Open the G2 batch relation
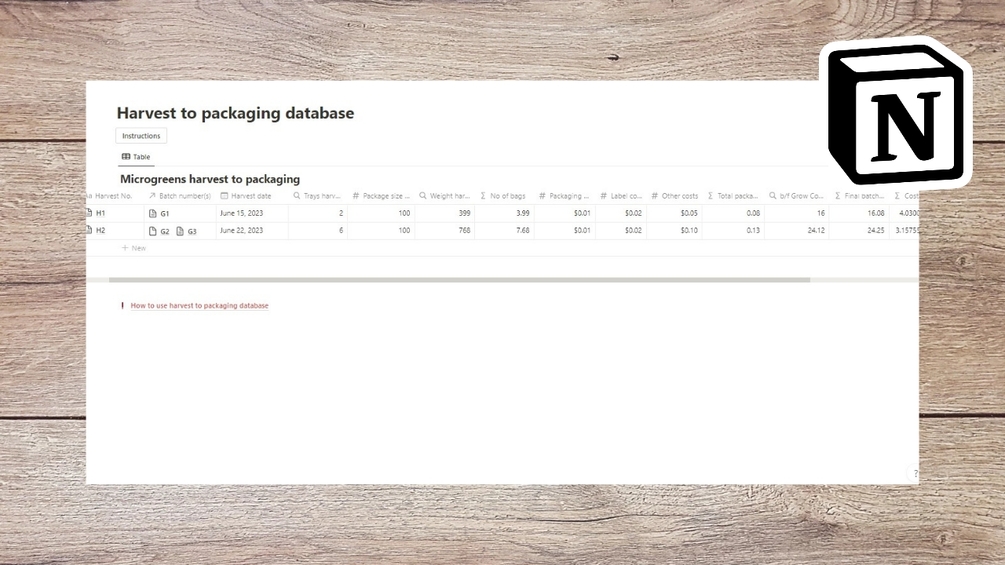This screenshot has width=1005, height=565. point(160,231)
